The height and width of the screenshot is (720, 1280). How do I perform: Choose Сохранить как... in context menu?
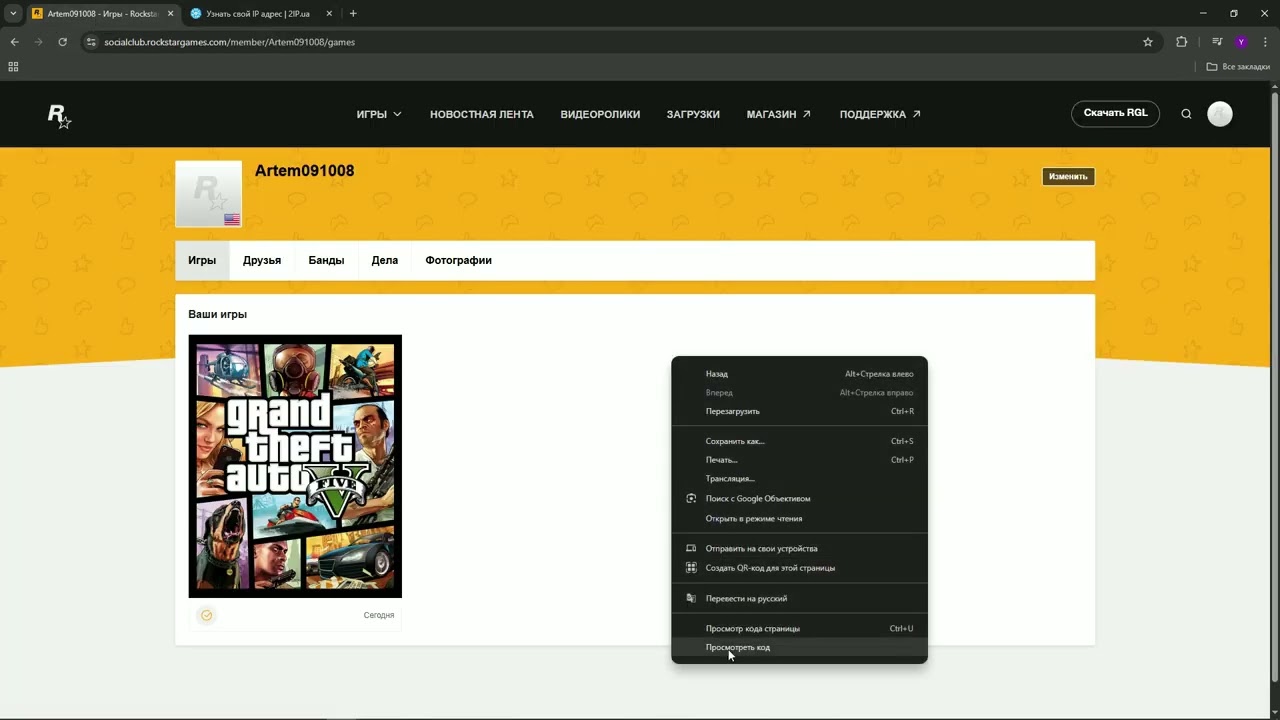point(799,441)
